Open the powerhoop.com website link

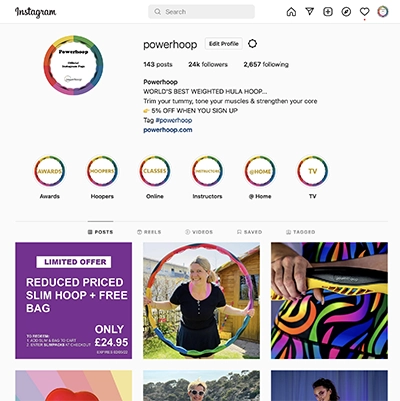pyautogui.click(x=168, y=130)
